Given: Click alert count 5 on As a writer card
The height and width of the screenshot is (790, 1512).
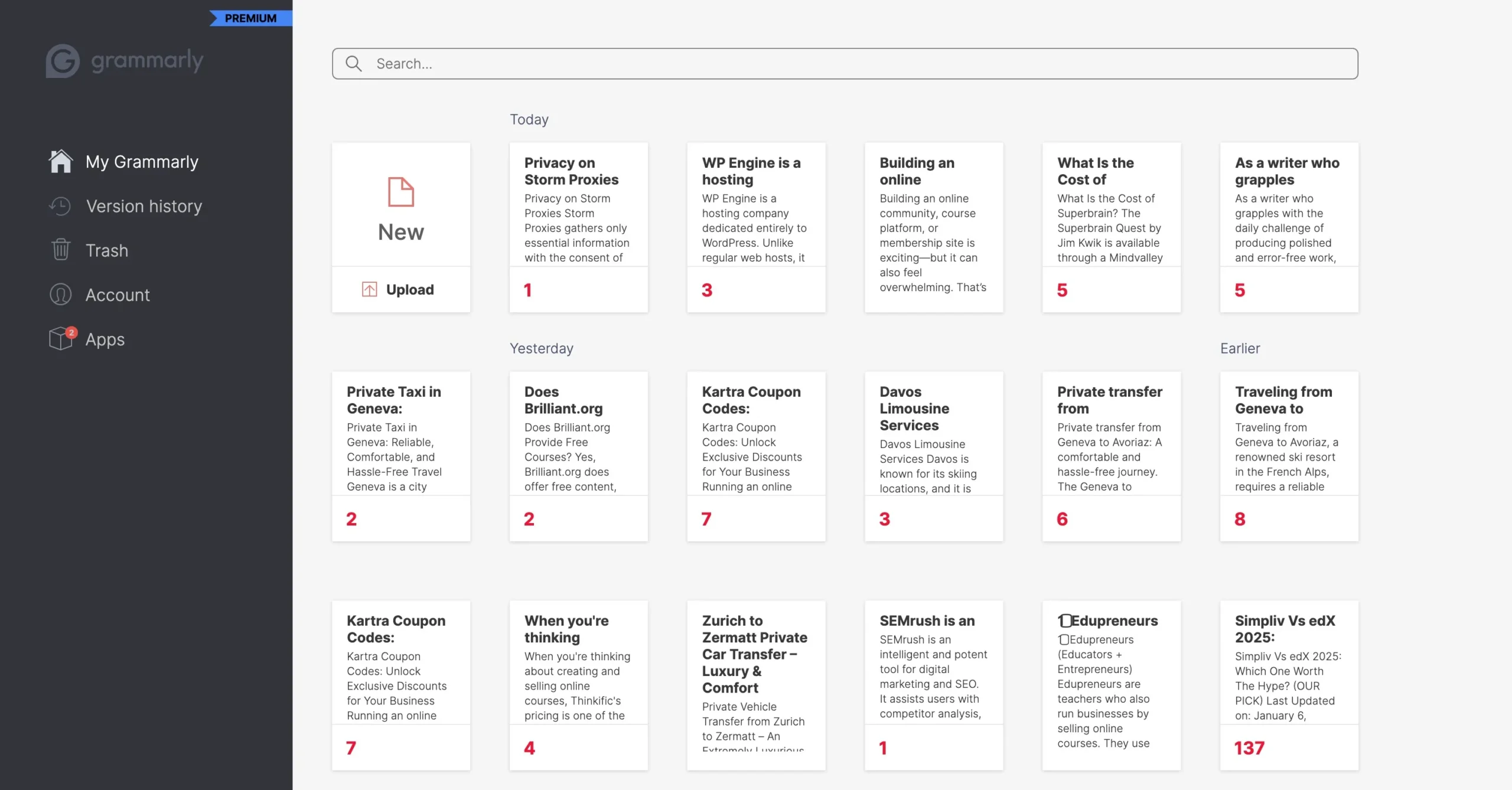Looking at the screenshot, I should click(x=1240, y=290).
